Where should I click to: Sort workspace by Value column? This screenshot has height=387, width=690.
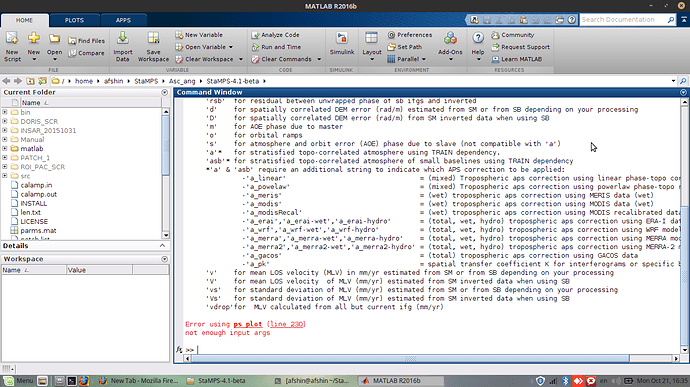[x=99, y=270]
